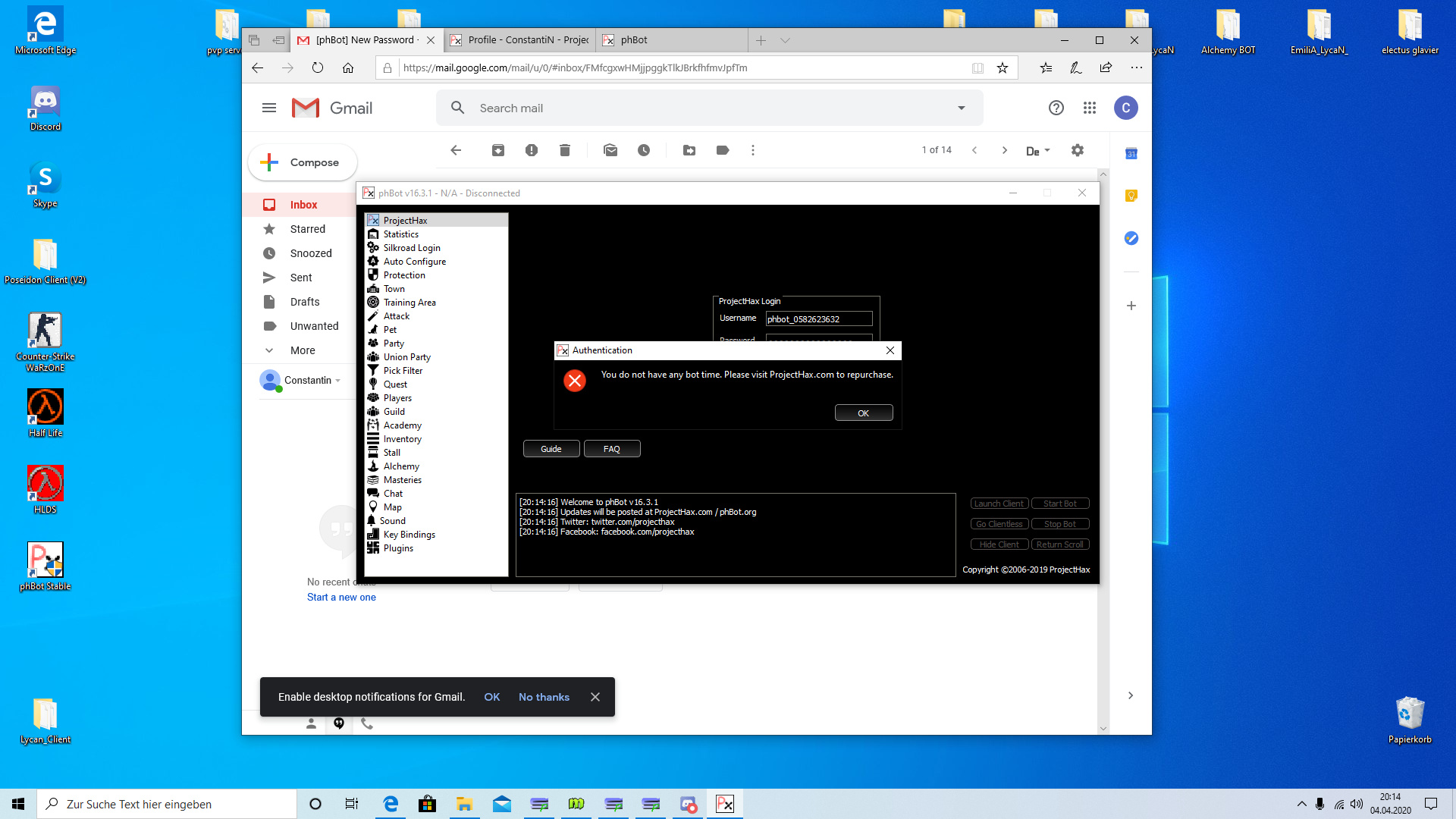Viewport: 1456px width, 819px height.
Task: Click the snooze clock icon
Action: [644, 150]
